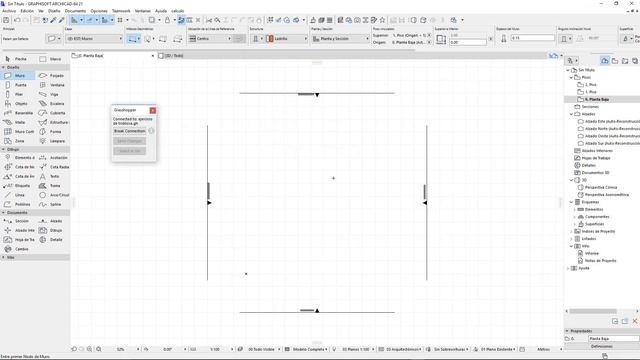Screen dimensions: 640x360
Task: Open the Diseño menu
Action: [54, 11]
